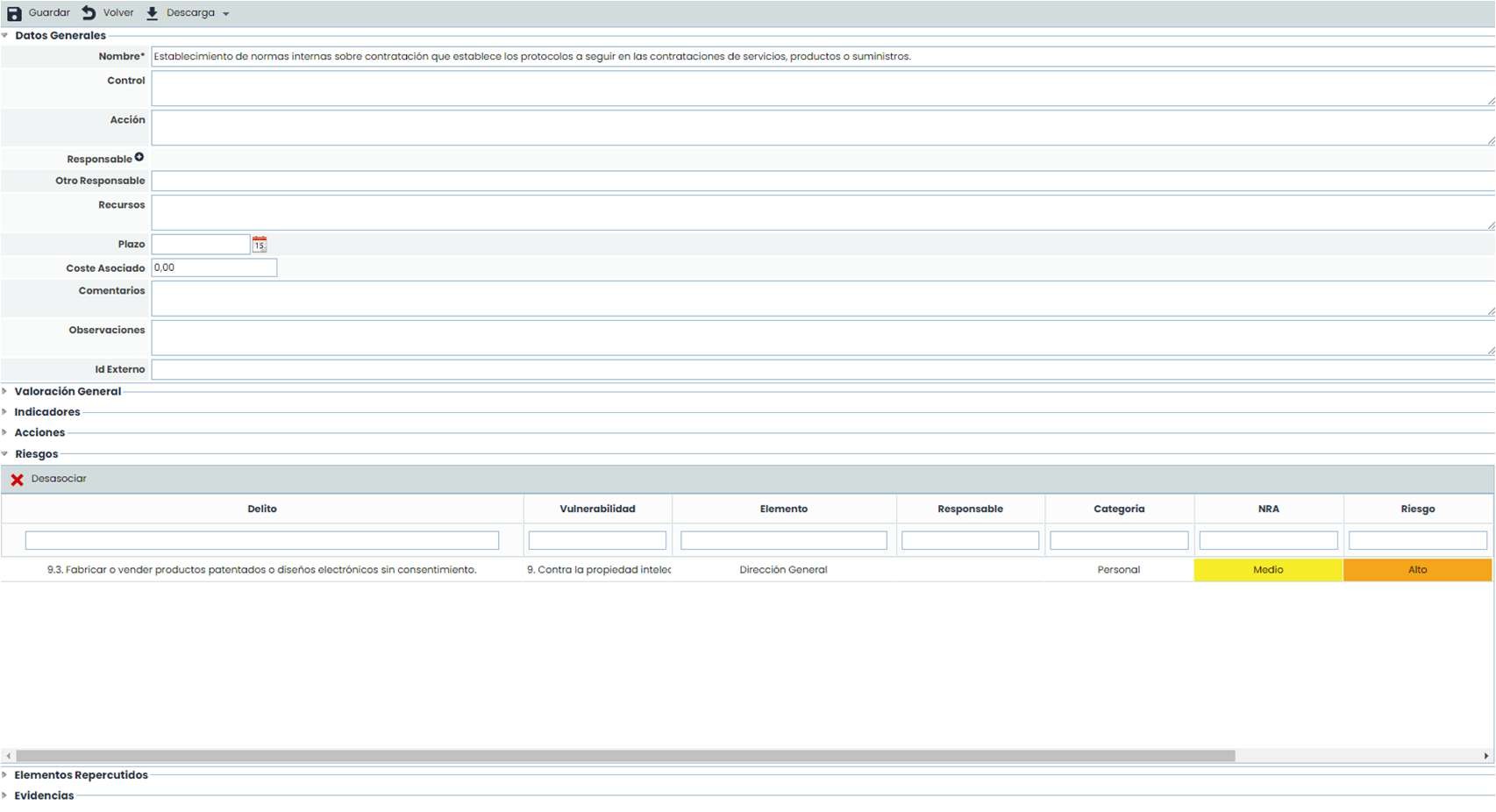Viewport: 1496px width, 812px height.
Task: Click the Guardar save disk icon
Action: tap(14, 13)
